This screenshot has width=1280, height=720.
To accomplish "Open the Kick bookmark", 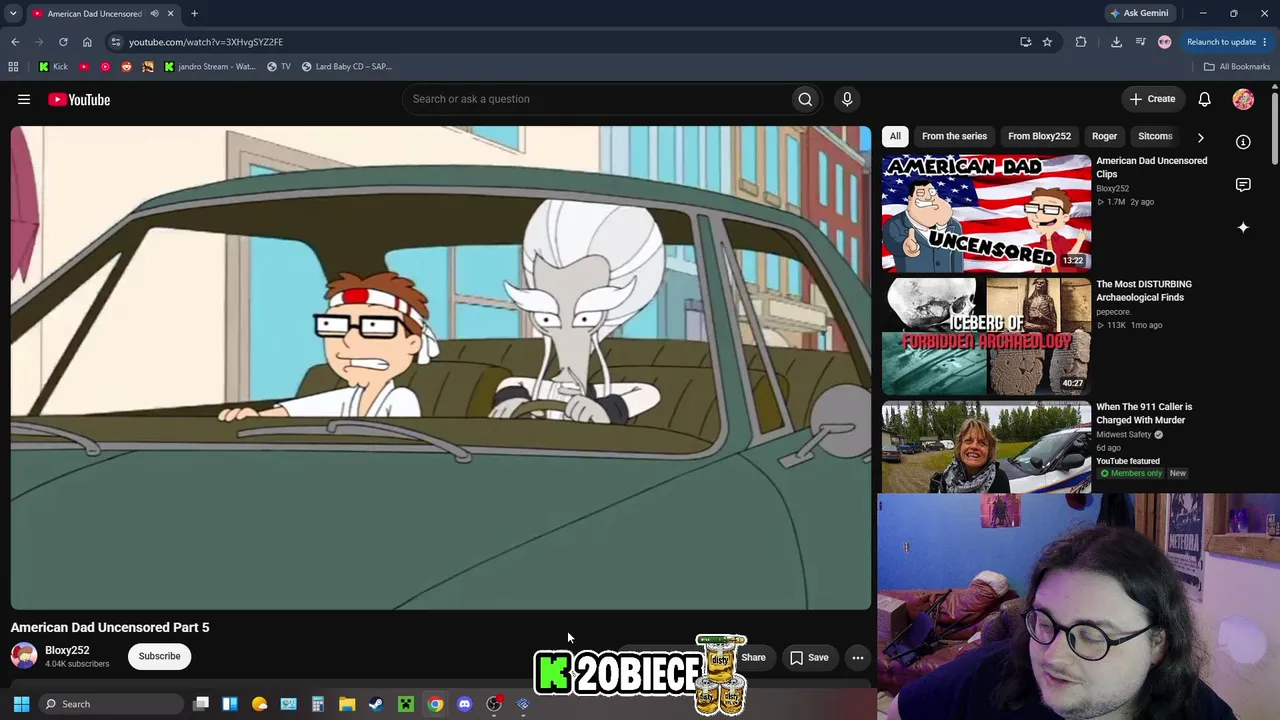I will [54, 67].
